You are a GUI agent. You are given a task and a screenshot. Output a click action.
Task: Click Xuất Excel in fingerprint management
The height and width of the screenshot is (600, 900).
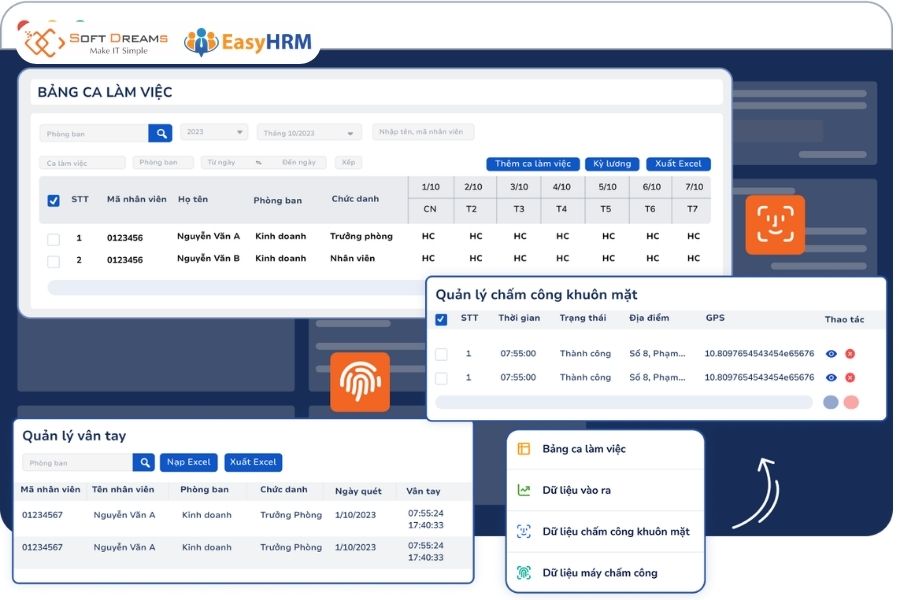(253, 462)
